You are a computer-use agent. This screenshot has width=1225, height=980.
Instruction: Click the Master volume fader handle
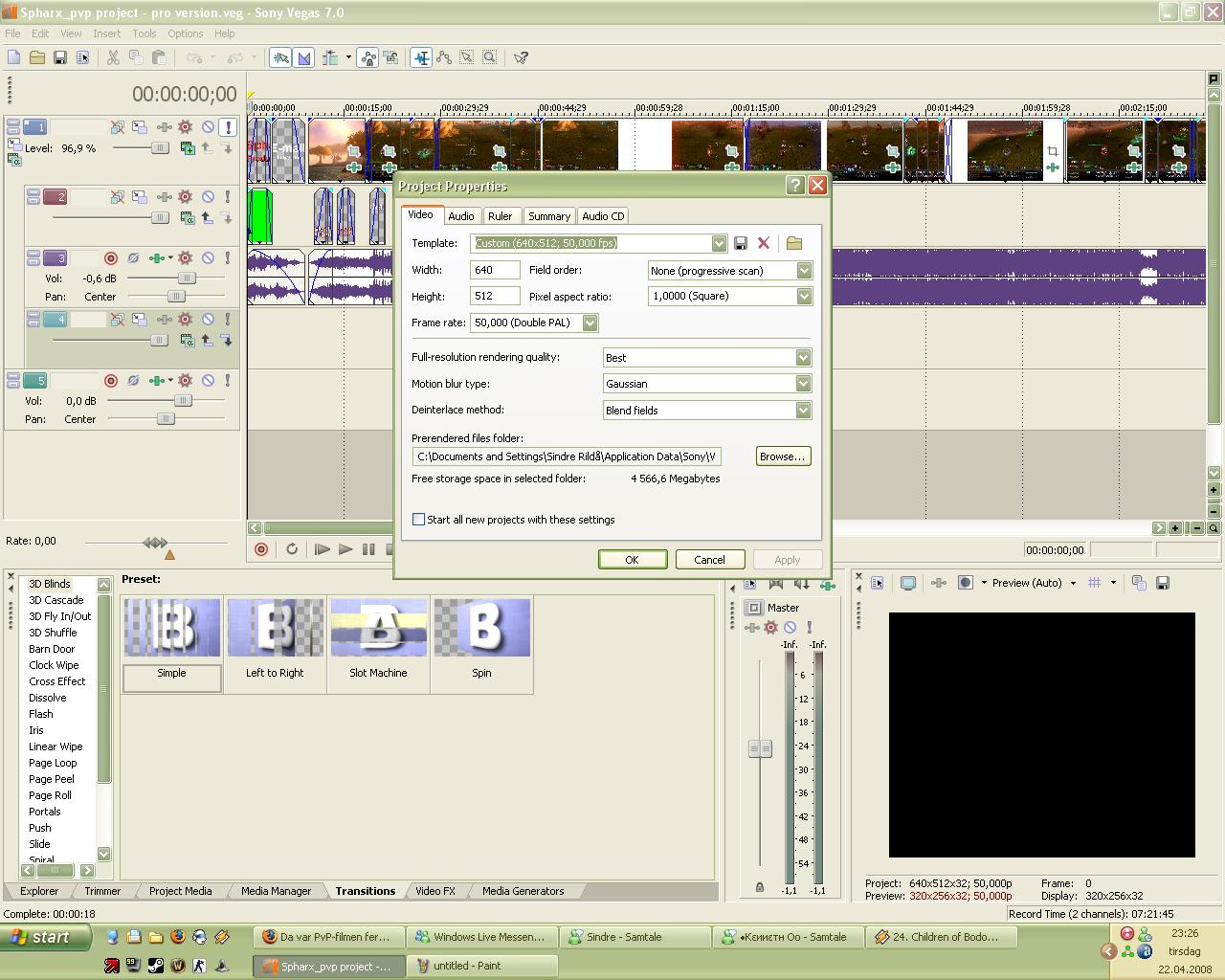pos(761,748)
